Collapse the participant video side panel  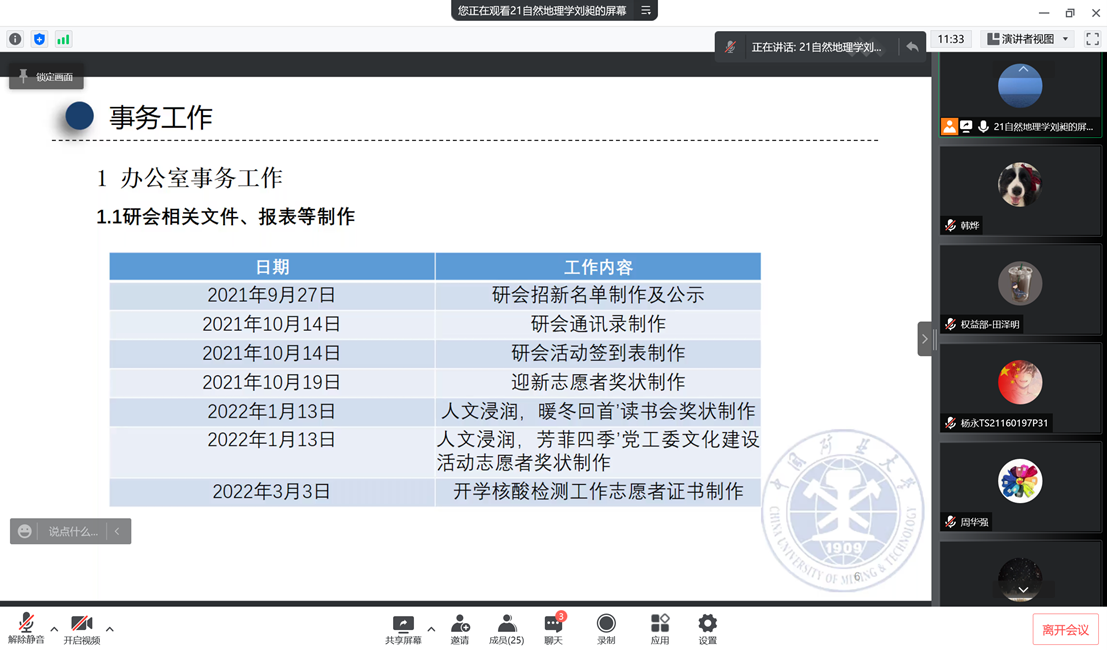(924, 339)
